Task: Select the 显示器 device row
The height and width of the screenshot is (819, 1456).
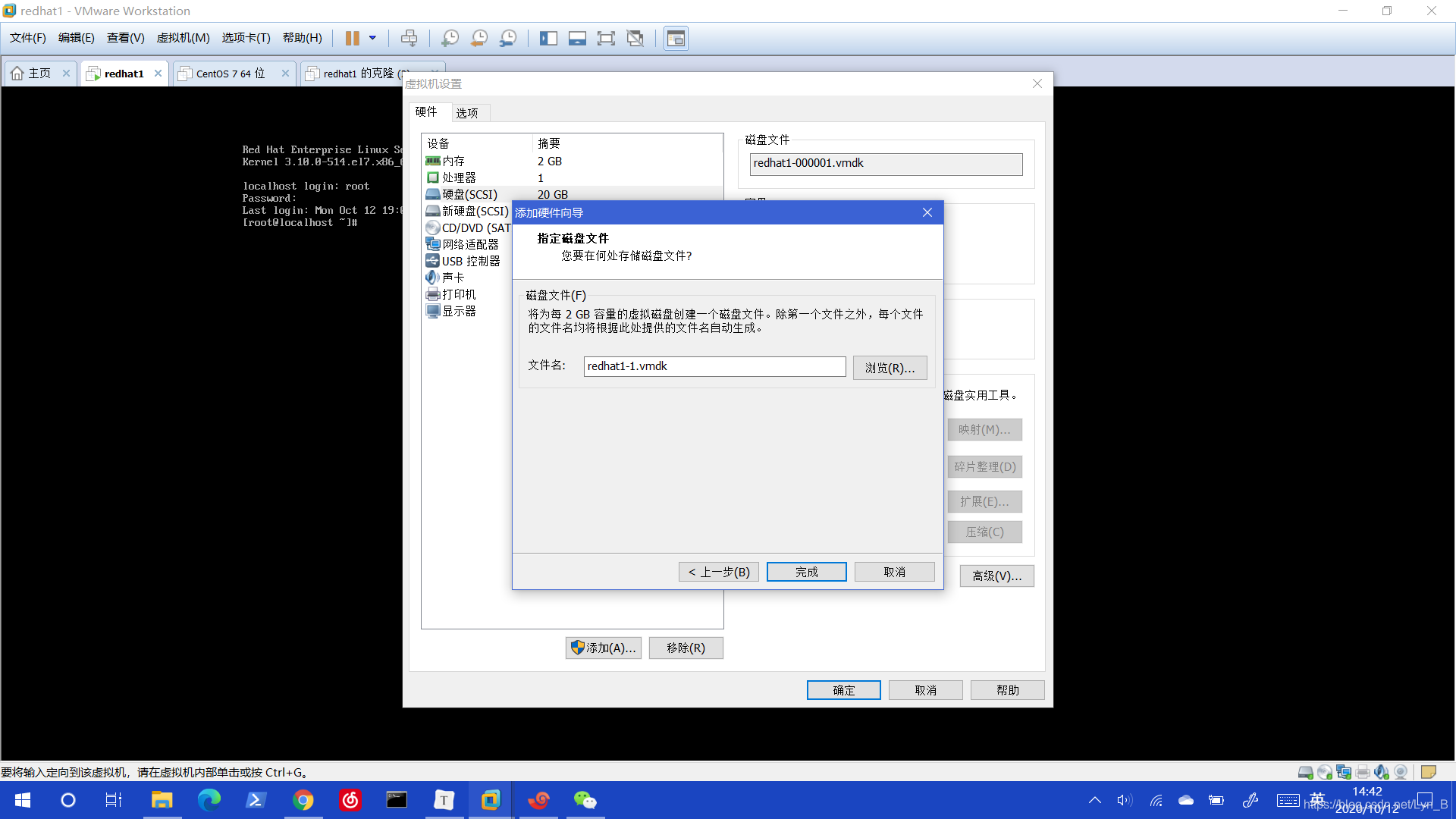Action: click(467, 311)
